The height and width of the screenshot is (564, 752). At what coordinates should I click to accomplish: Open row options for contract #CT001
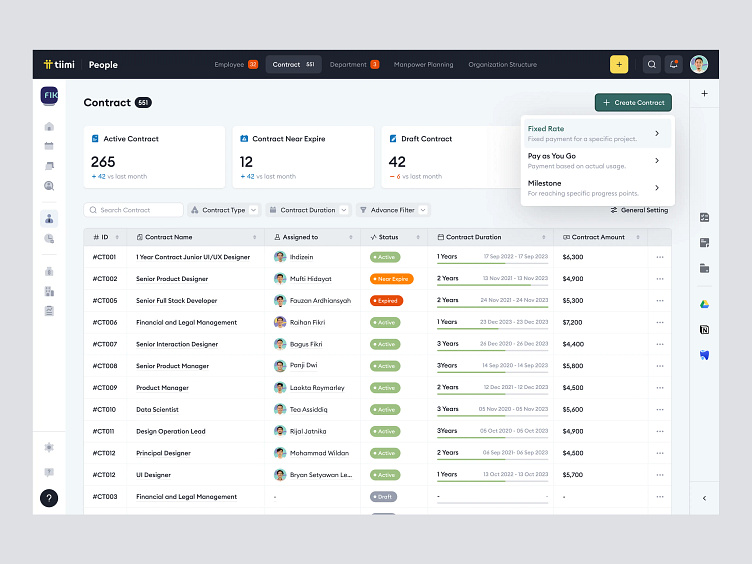point(660,257)
